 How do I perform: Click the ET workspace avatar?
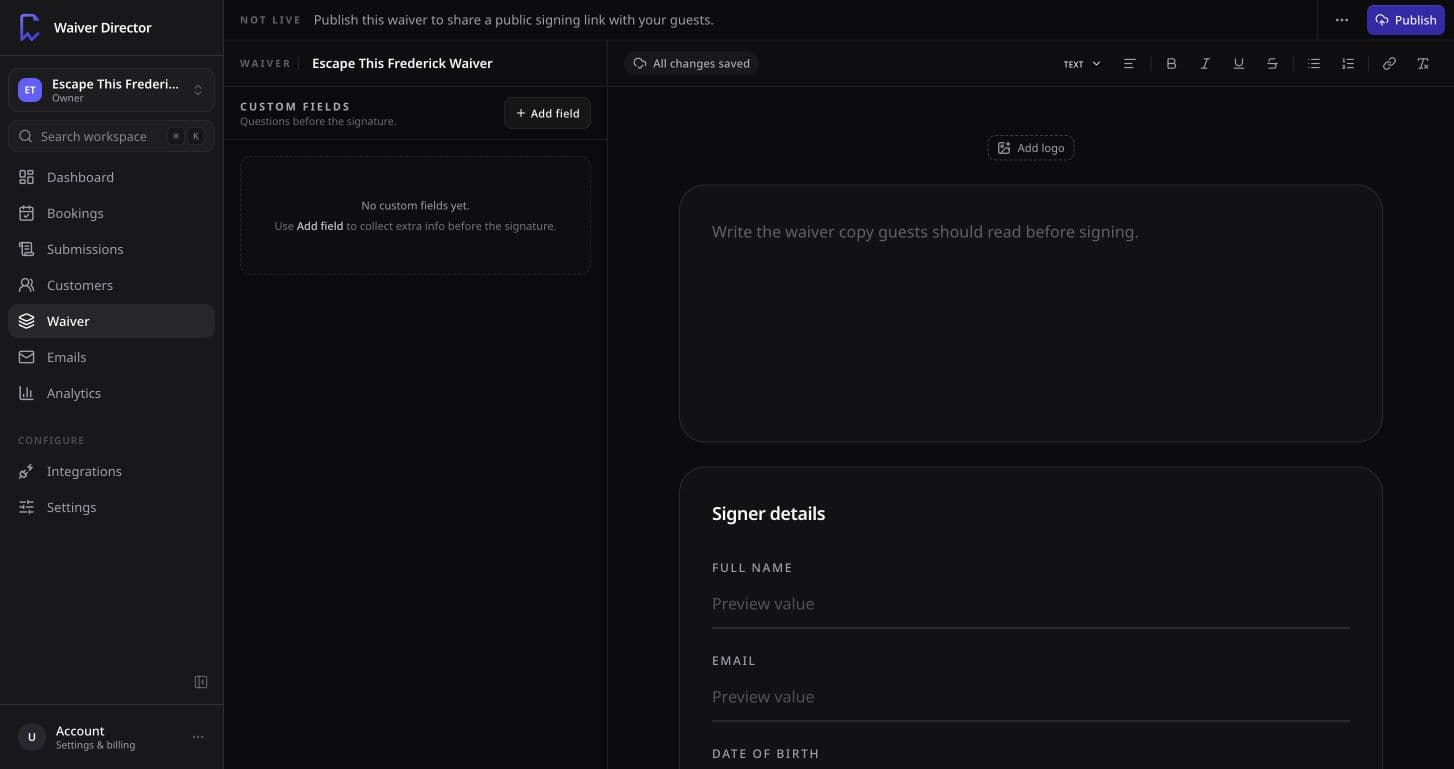click(x=30, y=90)
